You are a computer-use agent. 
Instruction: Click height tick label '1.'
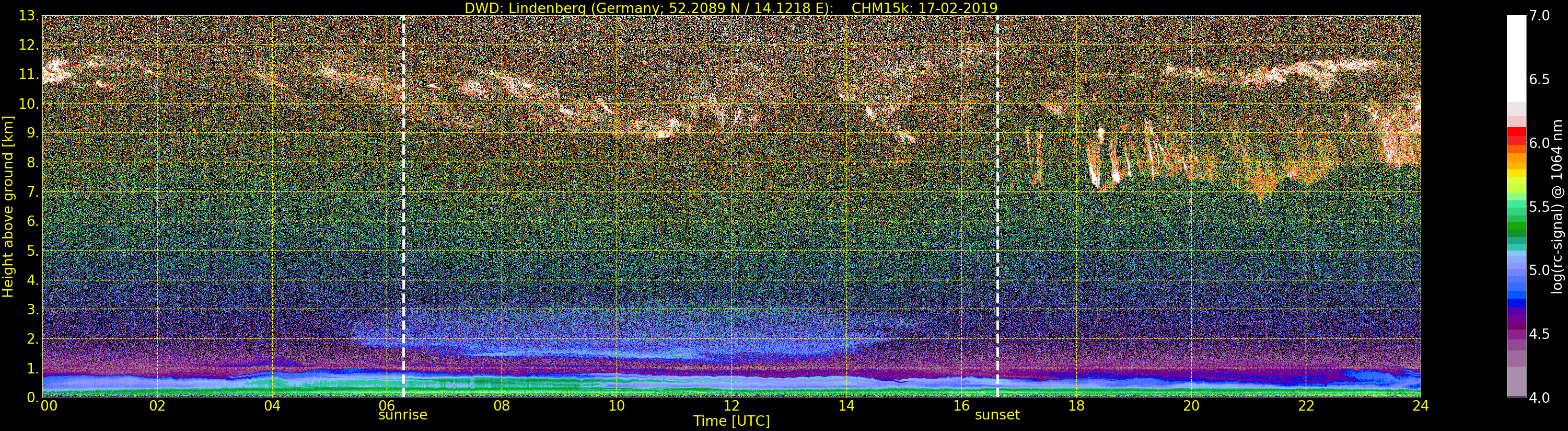coord(33,368)
